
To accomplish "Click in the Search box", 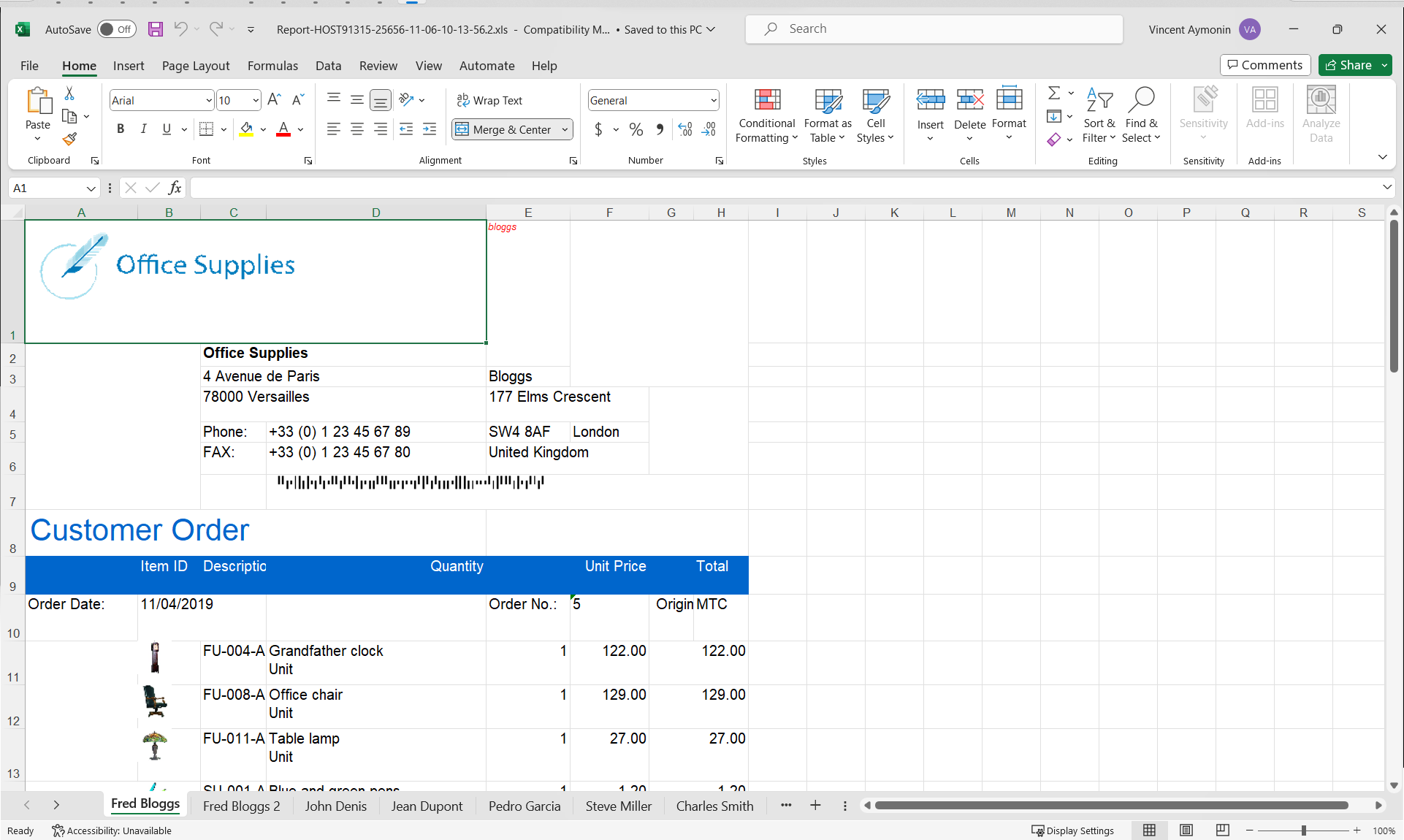I will tap(934, 29).
